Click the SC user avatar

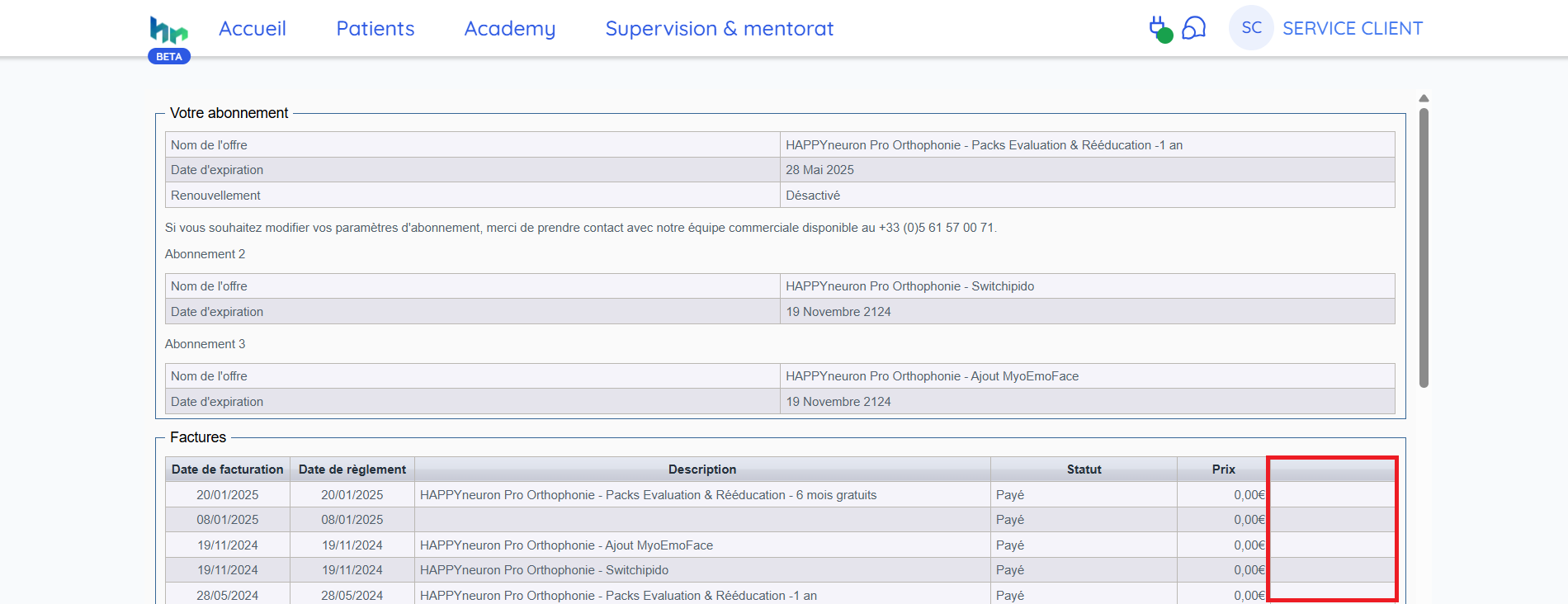point(1251,28)
